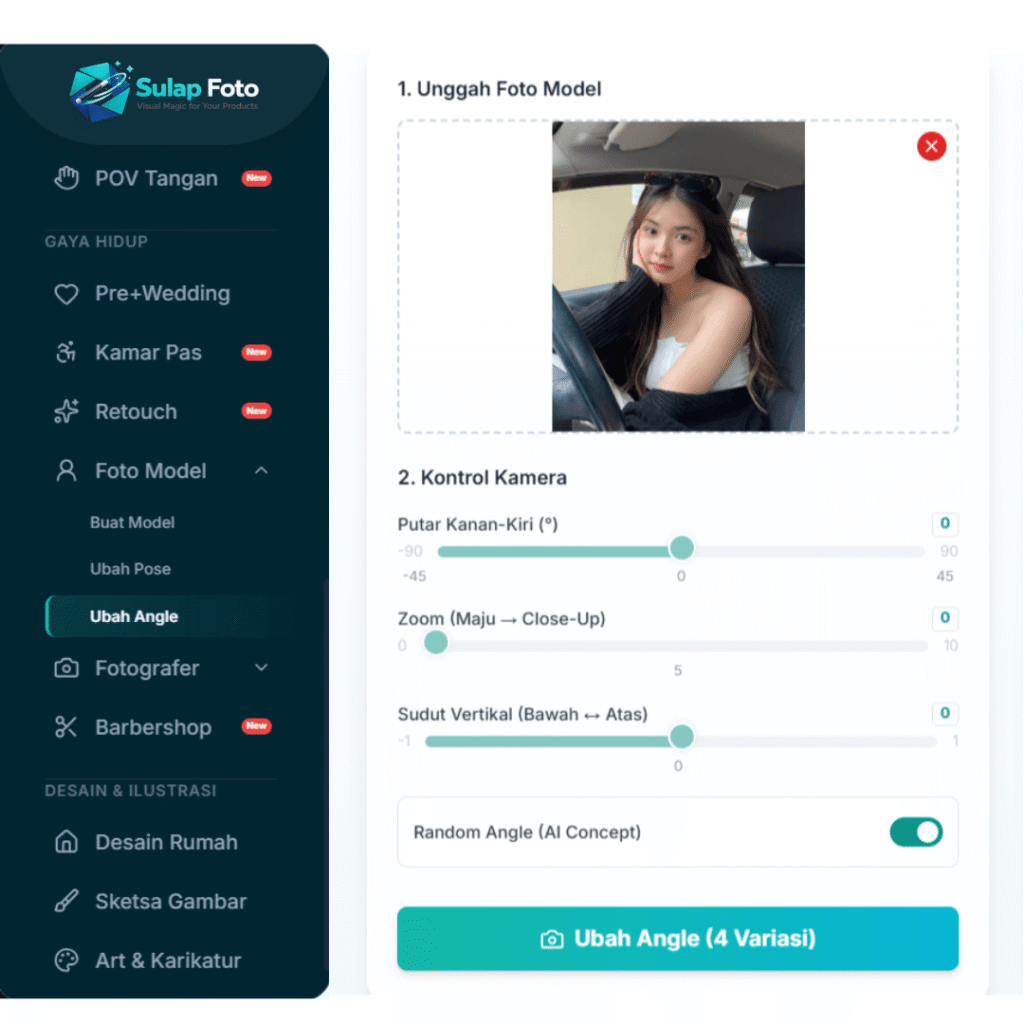This screenshot has height=1024, width=1024.
Task: Click the scissors Barbershop icon
Action: (66, 727)
